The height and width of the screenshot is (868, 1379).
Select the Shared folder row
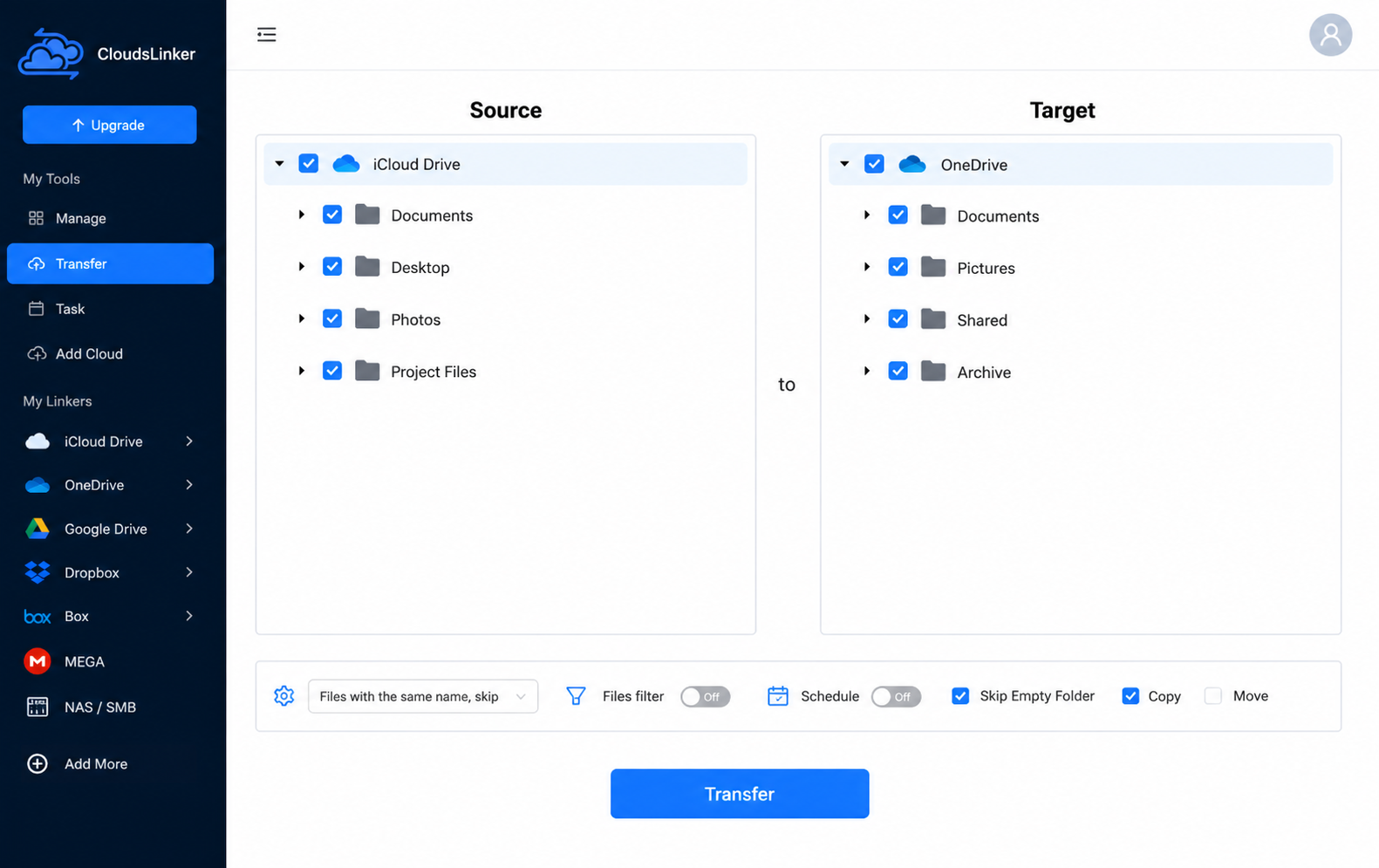coord(1081,320)
